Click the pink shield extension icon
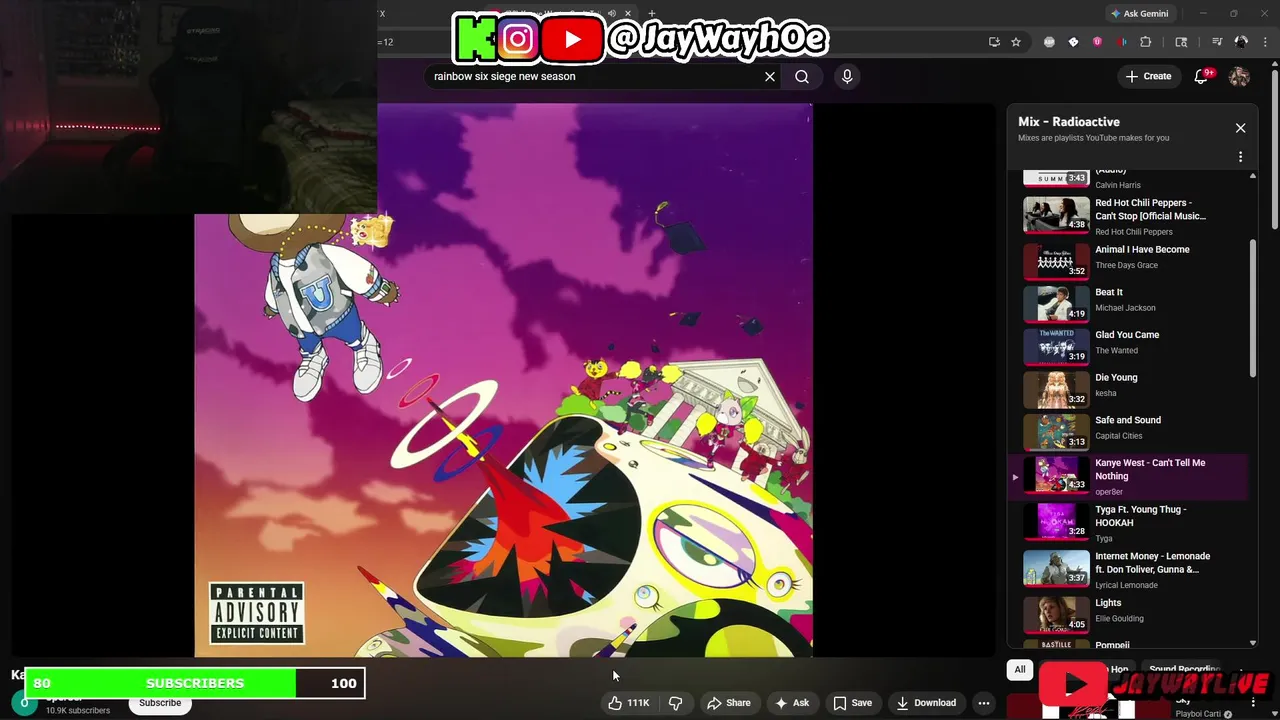Viewport: 1280px width, 720px height. [x=1097, y=42]
